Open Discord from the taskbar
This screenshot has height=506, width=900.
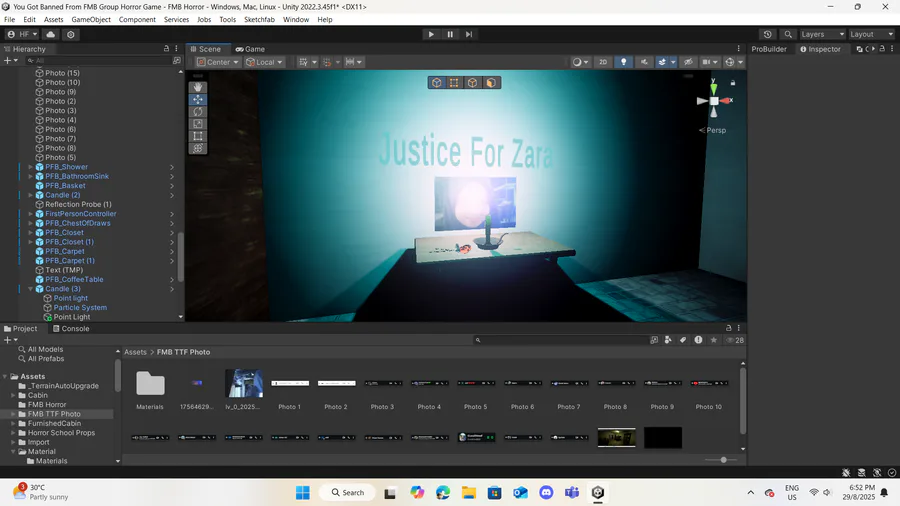click(546, 492)
